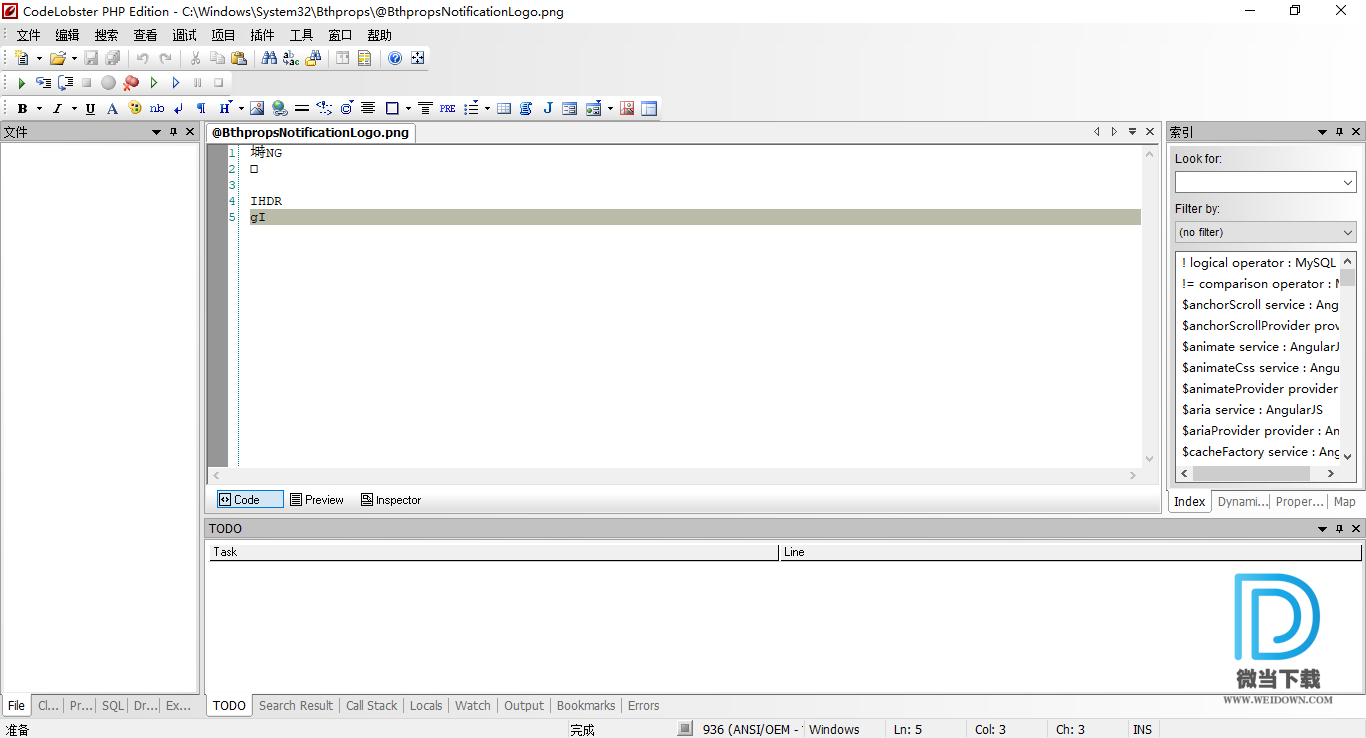The width and height of the screenshot is (1366, 738).
Task: Click the Paste clipboard icon
Action: (x=238, y=58)
